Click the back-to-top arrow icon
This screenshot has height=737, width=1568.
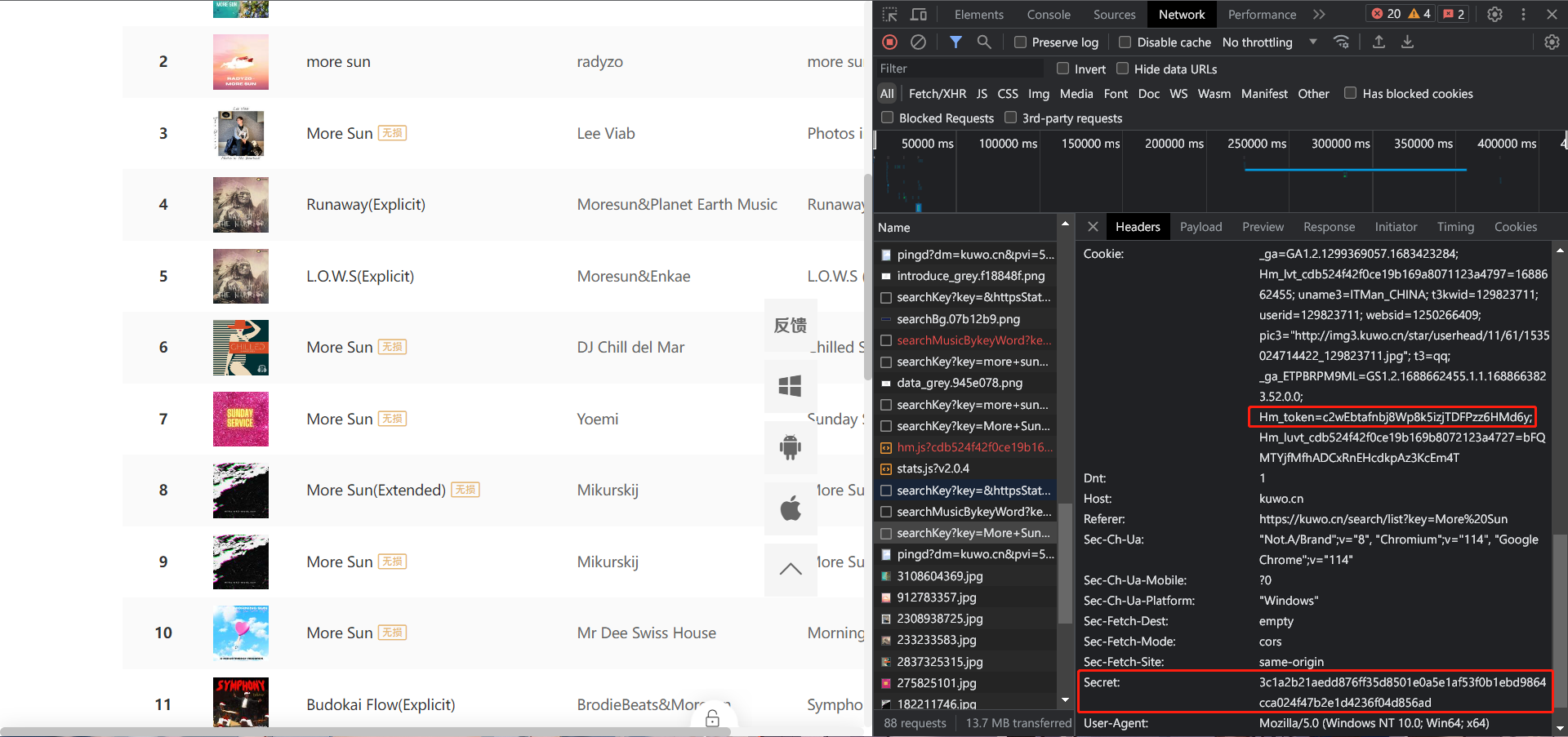point(791,570)
